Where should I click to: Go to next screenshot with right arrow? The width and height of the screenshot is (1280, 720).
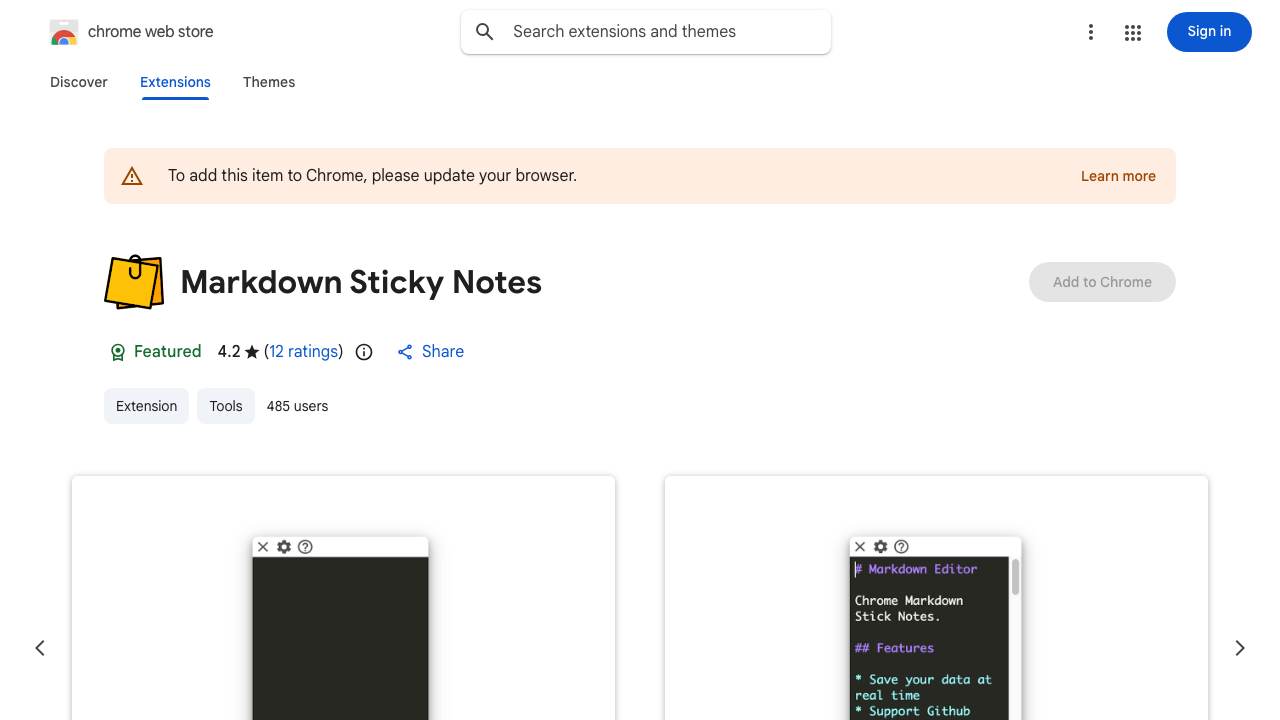(1240, 648)
